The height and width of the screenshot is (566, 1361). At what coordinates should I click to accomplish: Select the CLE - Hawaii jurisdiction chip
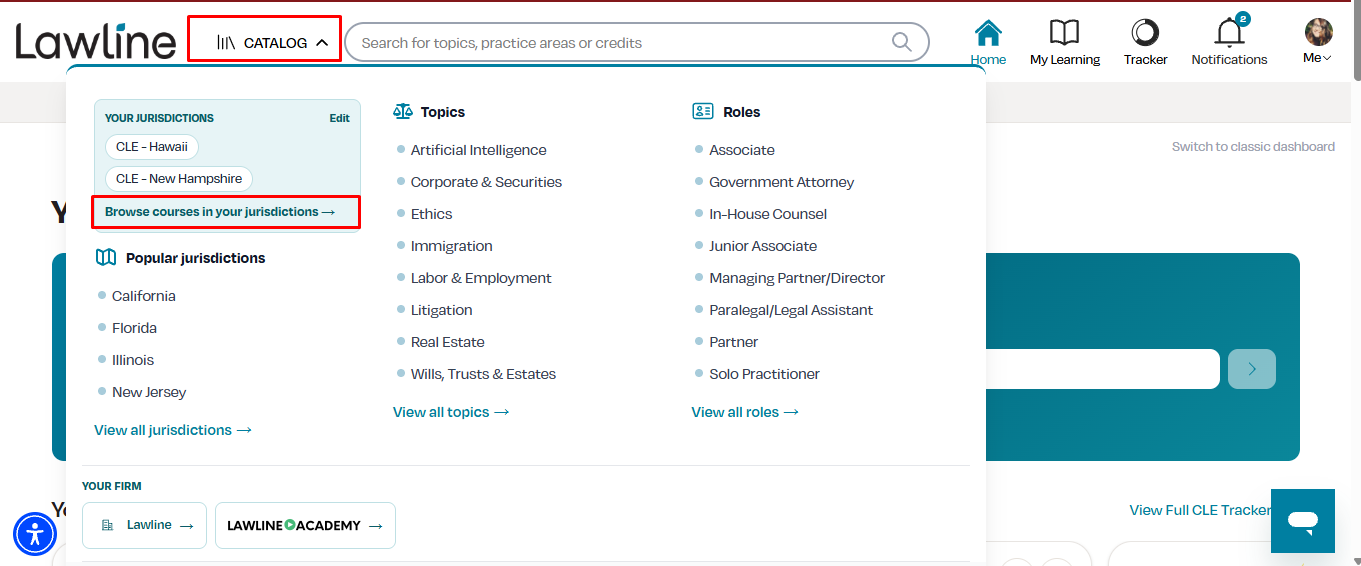[x=152, y=147]
